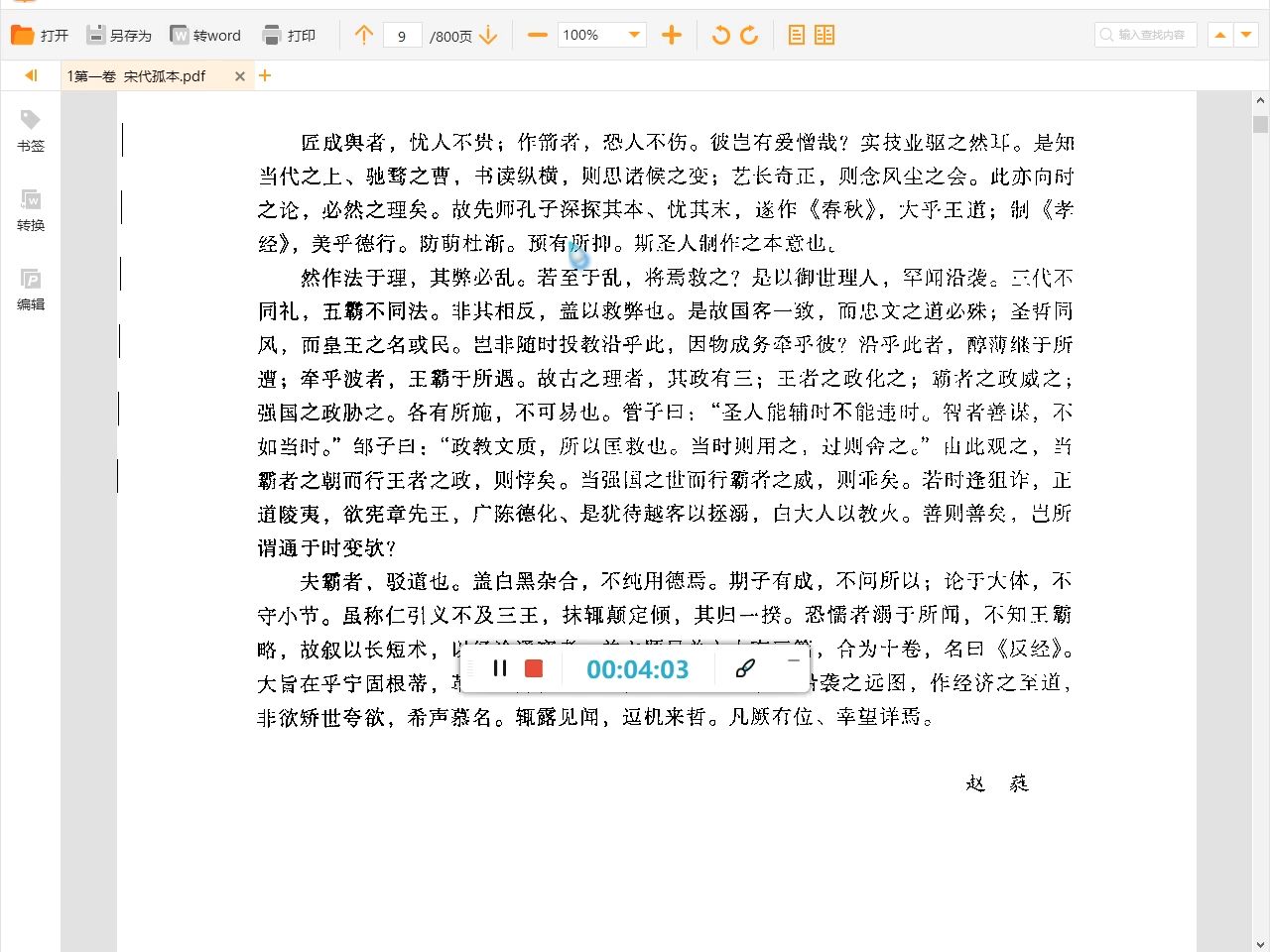Click the /800页 total pages label
The height and width of the screenshot is (952, 1270).
tap(450, 36)
